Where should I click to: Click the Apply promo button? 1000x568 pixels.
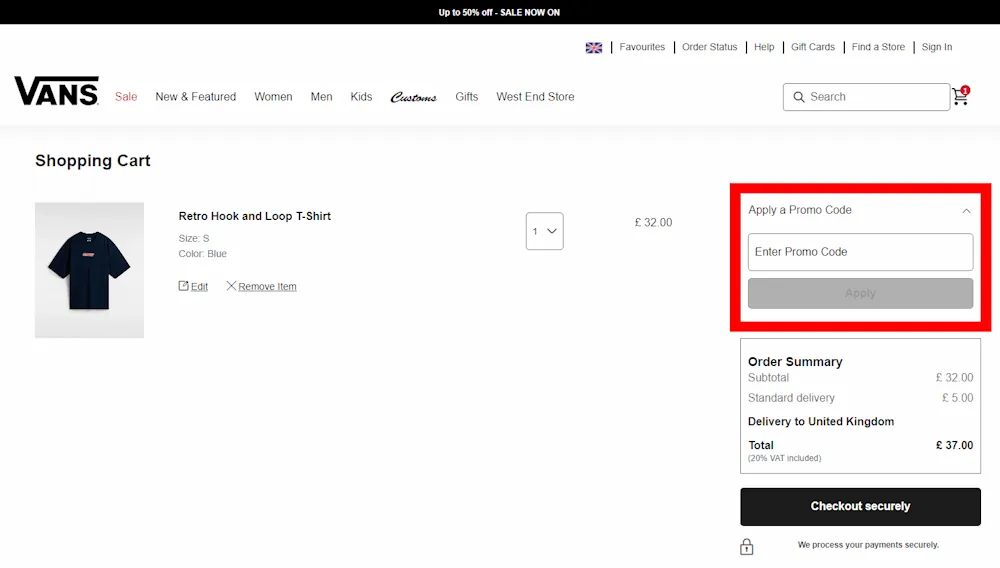click(860, 293)
